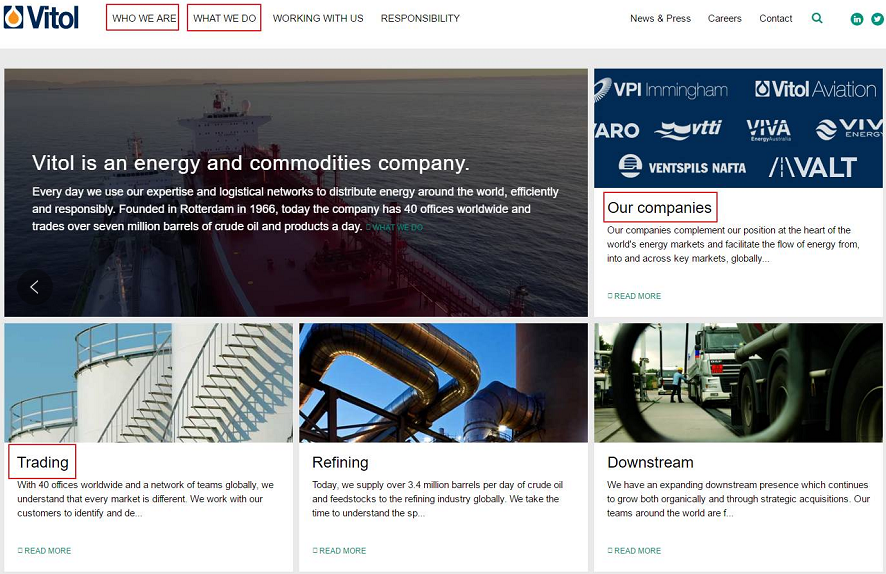Click Downstream description about expanding presence
Screen dimensions: 886x574
(739, 499)
